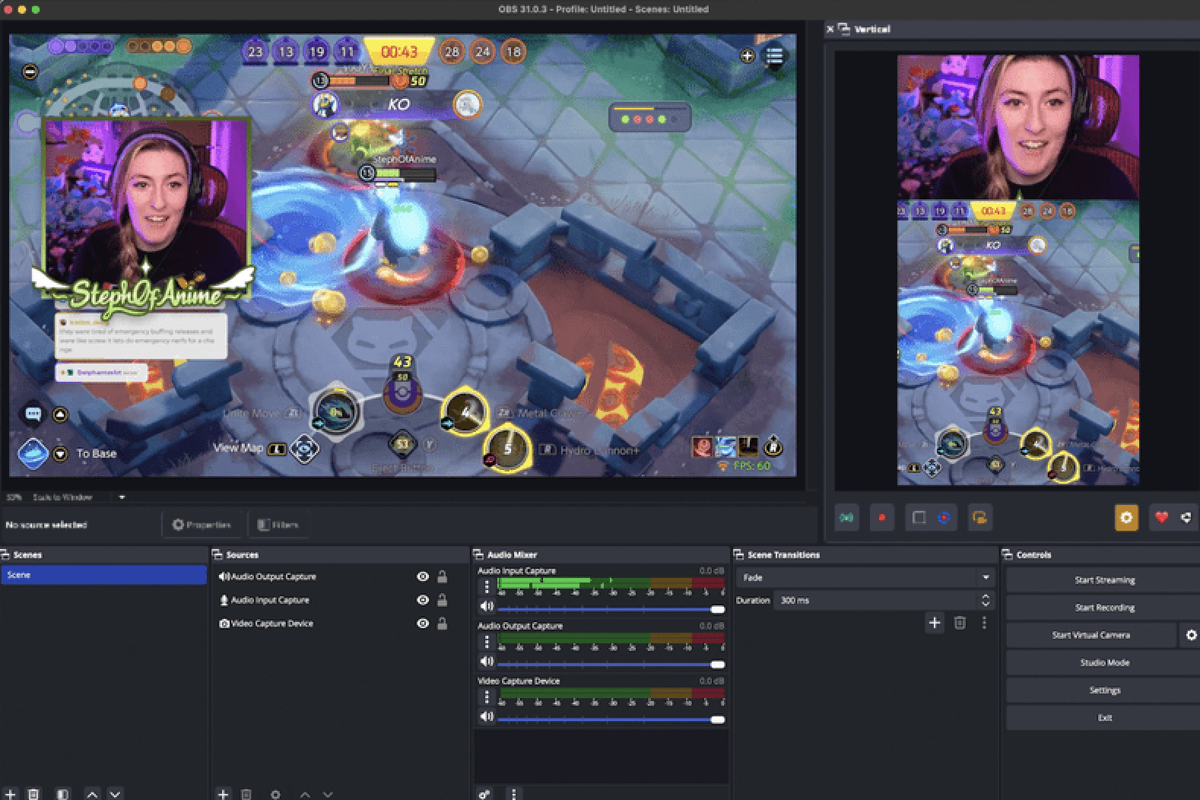
Task: Add a new source with plus icon
Action: [223, 794]
